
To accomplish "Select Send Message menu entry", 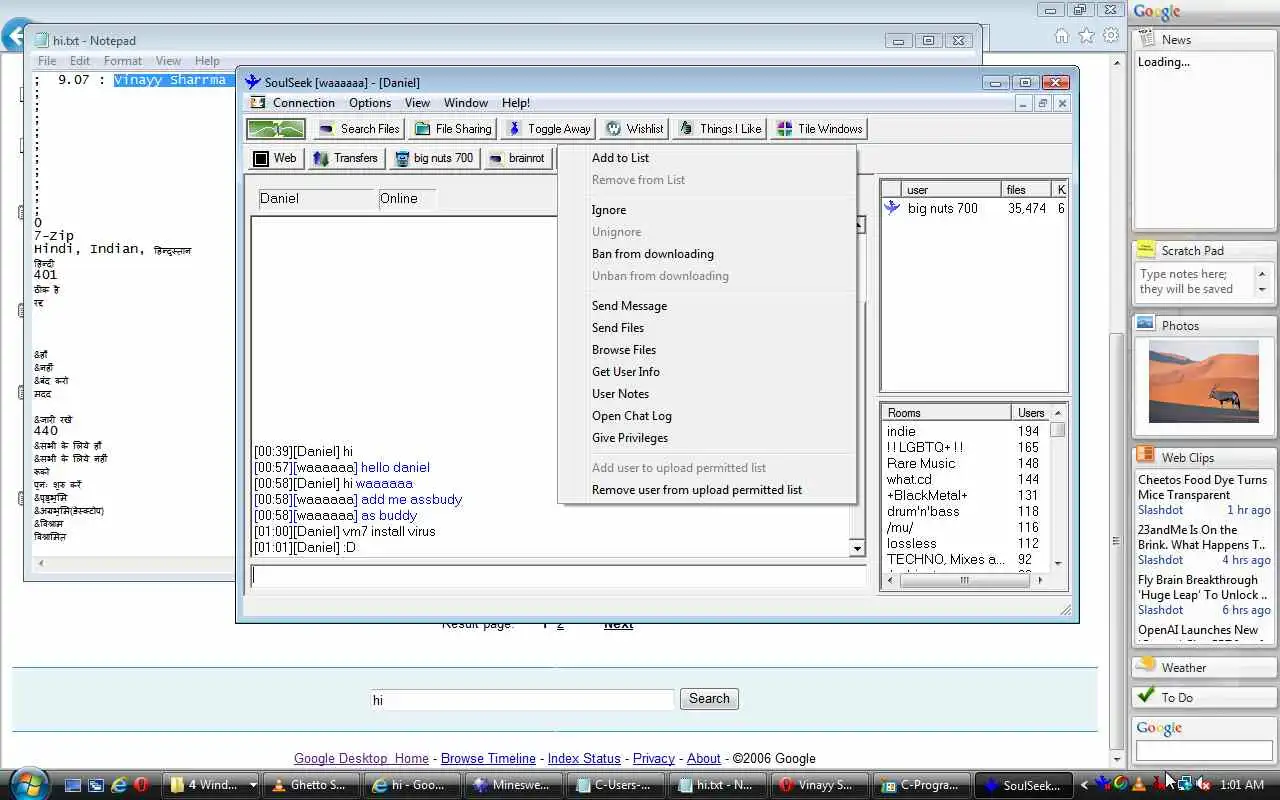I will point(629,306).
